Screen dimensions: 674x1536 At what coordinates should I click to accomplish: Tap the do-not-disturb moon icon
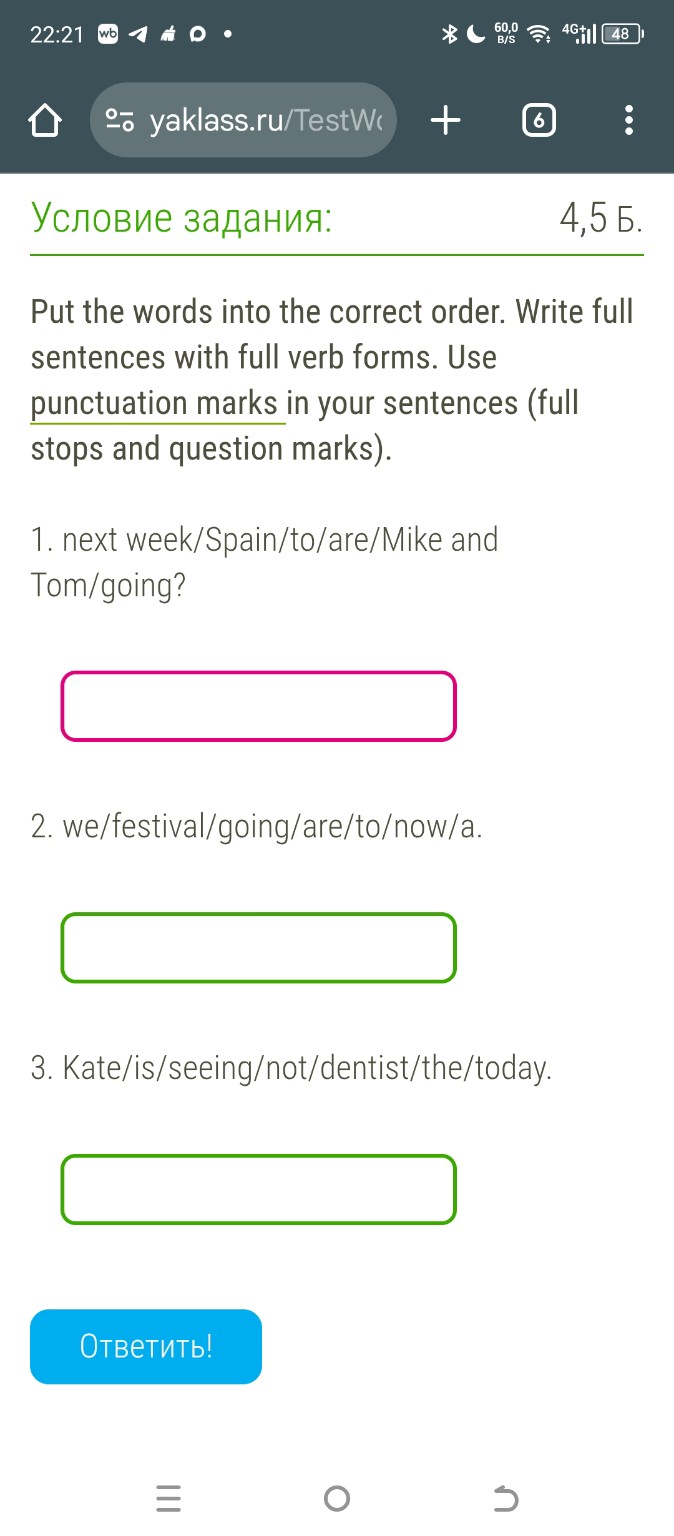[x=476, y=35]
